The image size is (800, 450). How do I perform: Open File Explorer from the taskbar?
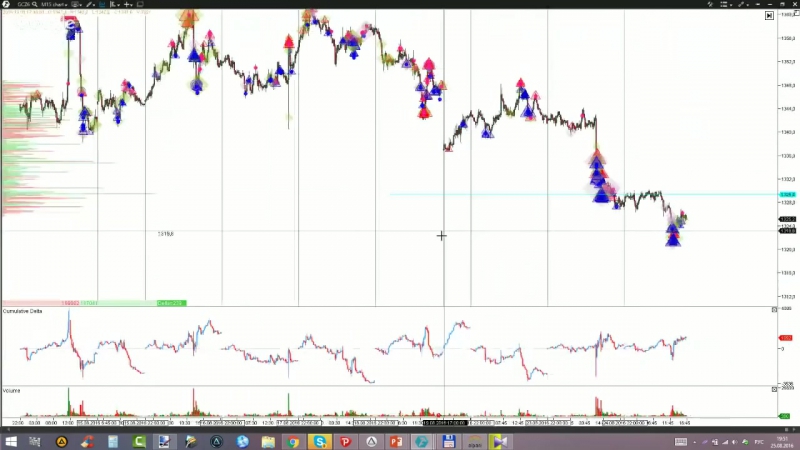tap(268, 441)
